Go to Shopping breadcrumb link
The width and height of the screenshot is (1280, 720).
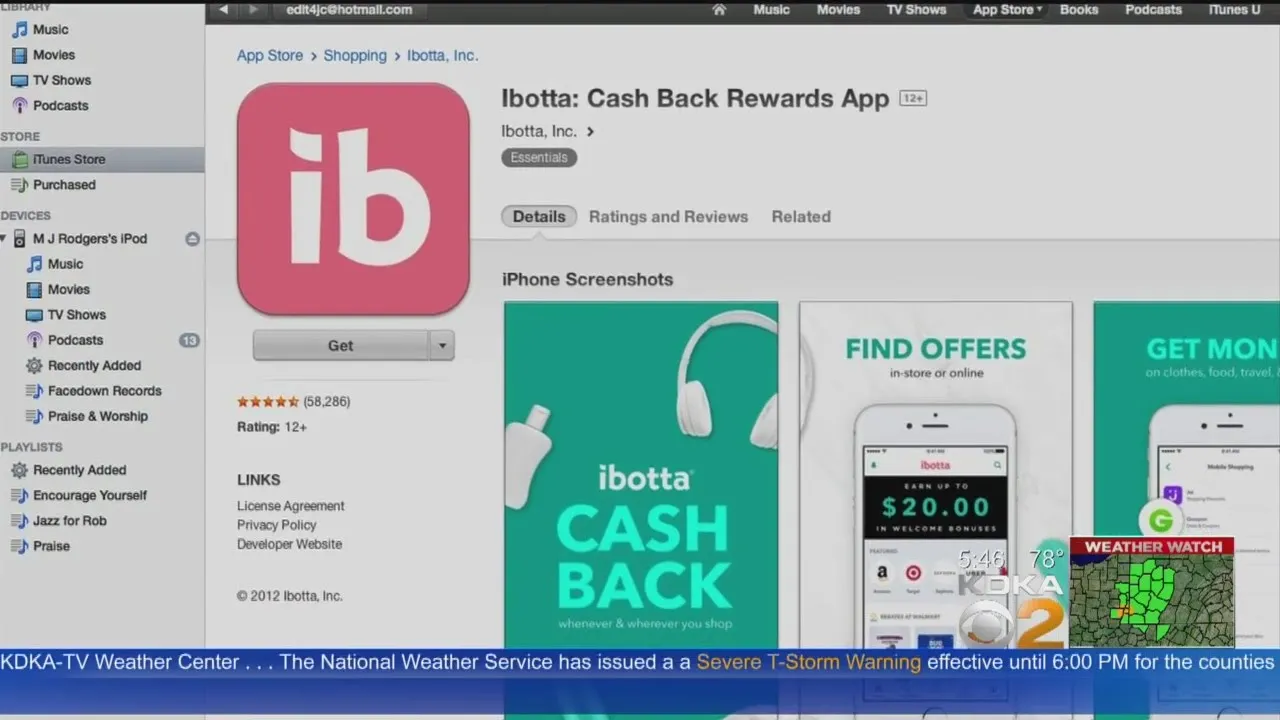point(355,56)
